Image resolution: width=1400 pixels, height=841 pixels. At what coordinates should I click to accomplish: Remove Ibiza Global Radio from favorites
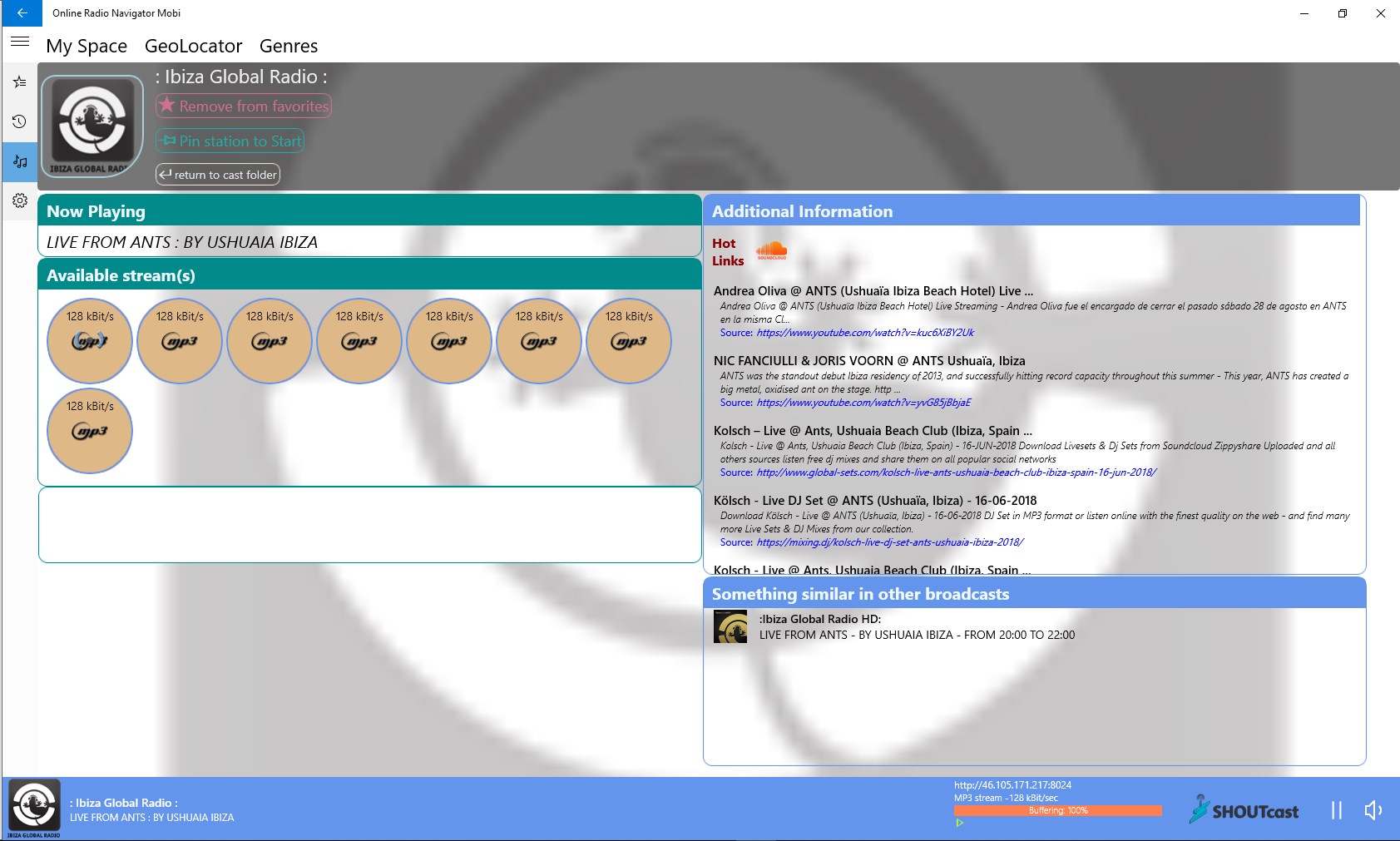tap(244, 106)
